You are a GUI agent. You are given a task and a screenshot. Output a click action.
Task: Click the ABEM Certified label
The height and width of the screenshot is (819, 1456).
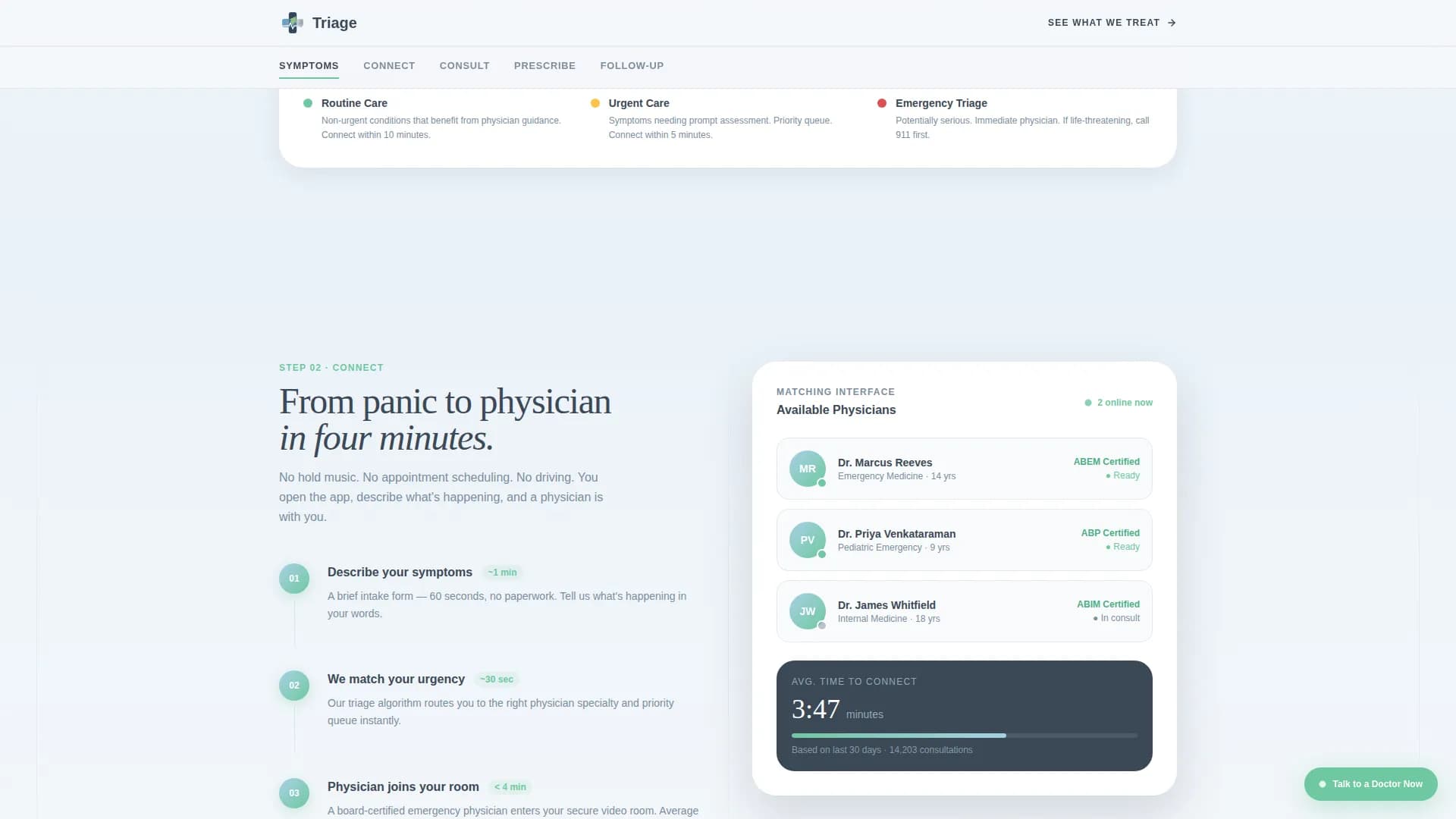click(1106, 462)
